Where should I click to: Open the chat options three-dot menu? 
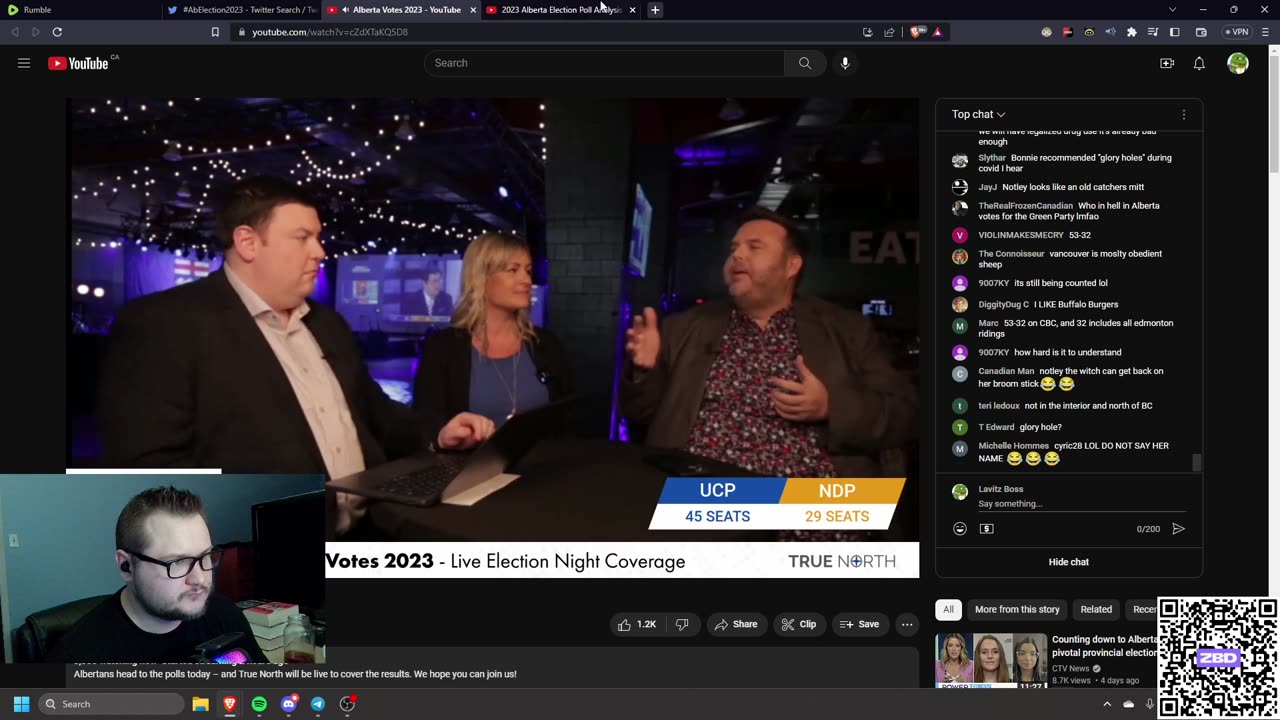click(x=1184, y=114)
